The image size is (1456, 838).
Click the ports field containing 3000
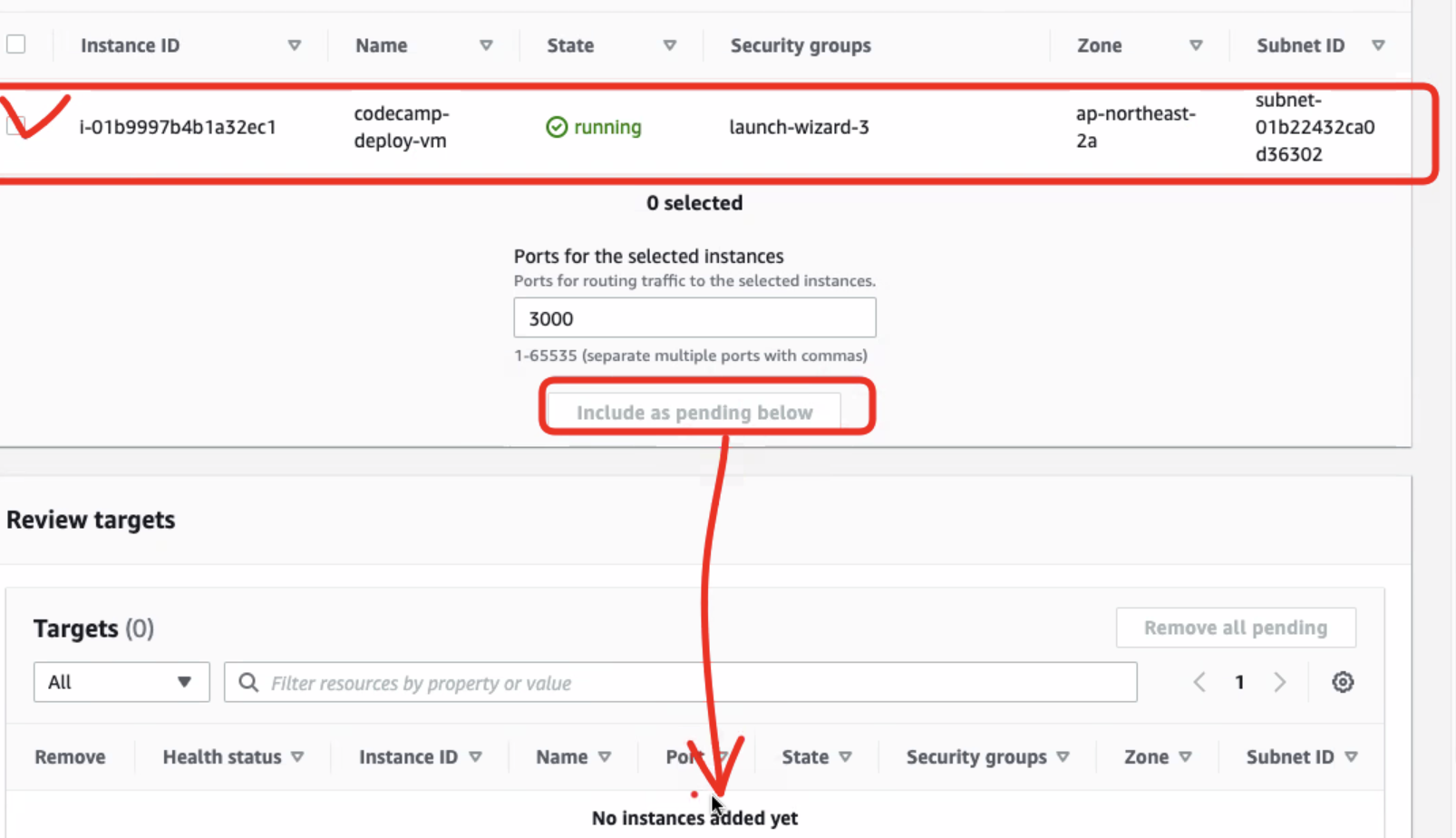694,318
